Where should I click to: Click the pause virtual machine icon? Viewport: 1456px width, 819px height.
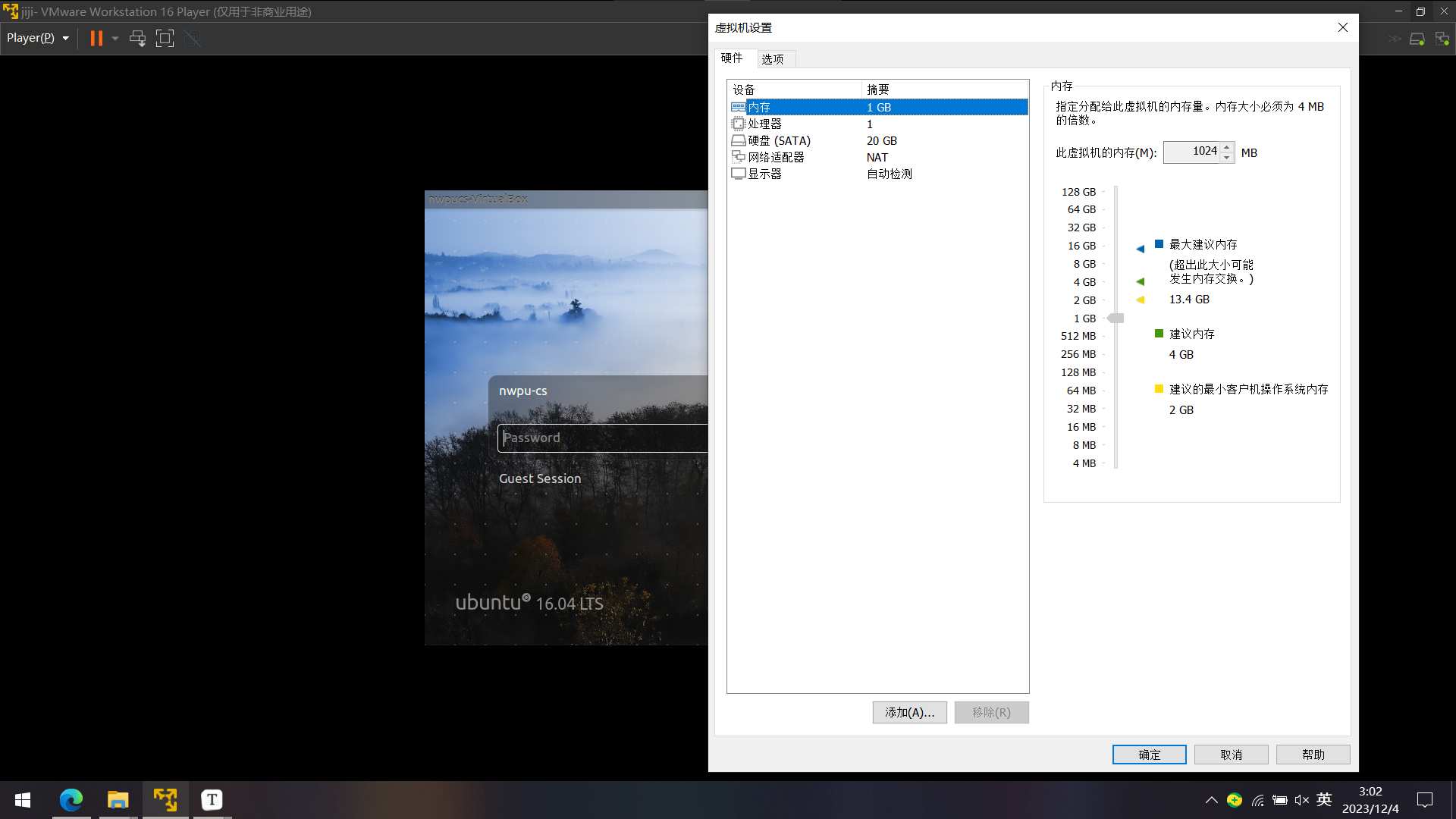(x=96, y=38)
